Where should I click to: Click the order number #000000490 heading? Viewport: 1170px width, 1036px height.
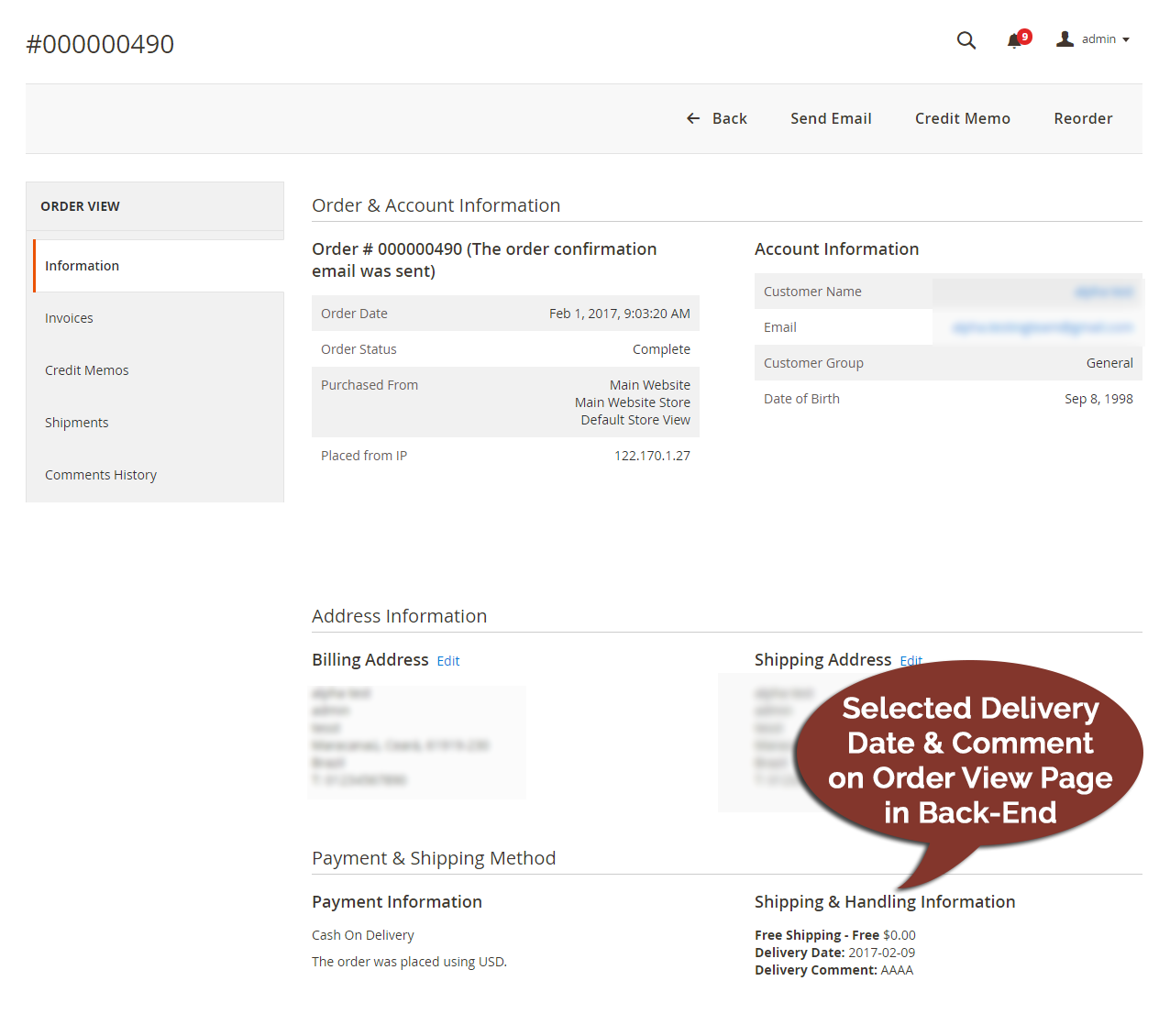(100, 43)
